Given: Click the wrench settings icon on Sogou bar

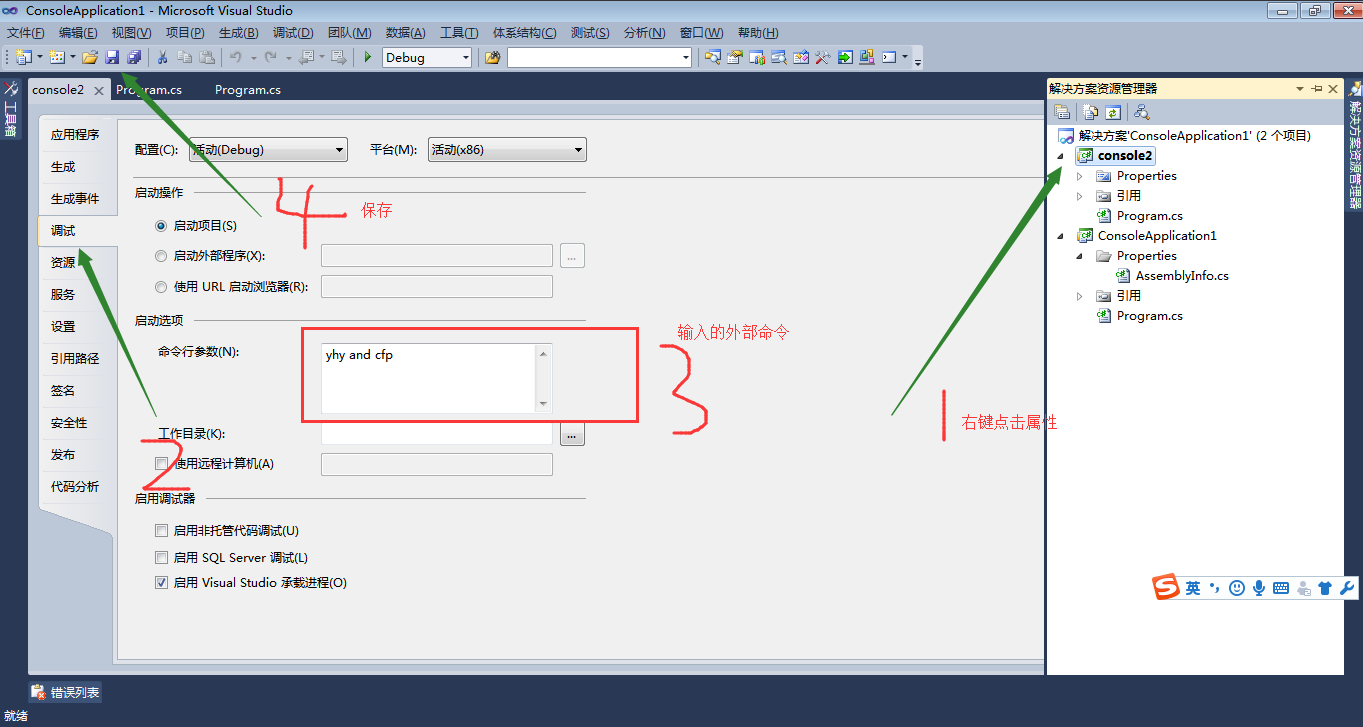Looking at the screenshot, I should (1347, 588).
